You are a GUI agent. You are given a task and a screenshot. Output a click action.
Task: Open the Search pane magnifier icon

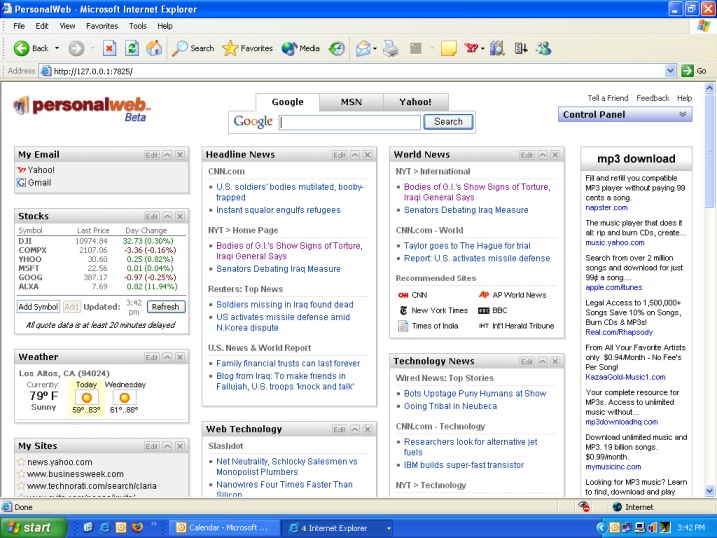pos(179,48)
